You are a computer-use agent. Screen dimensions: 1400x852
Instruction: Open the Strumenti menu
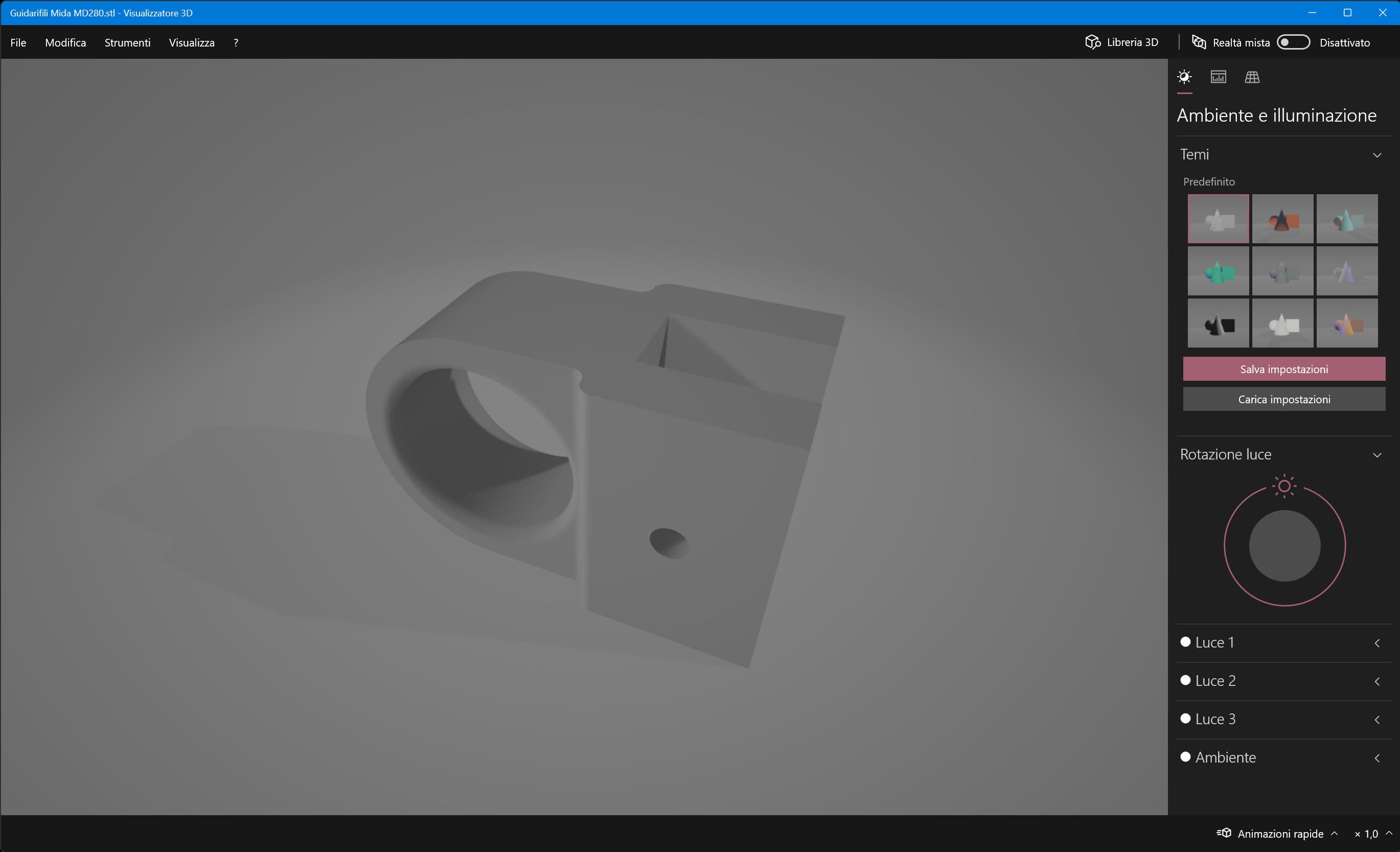[127, 42]
